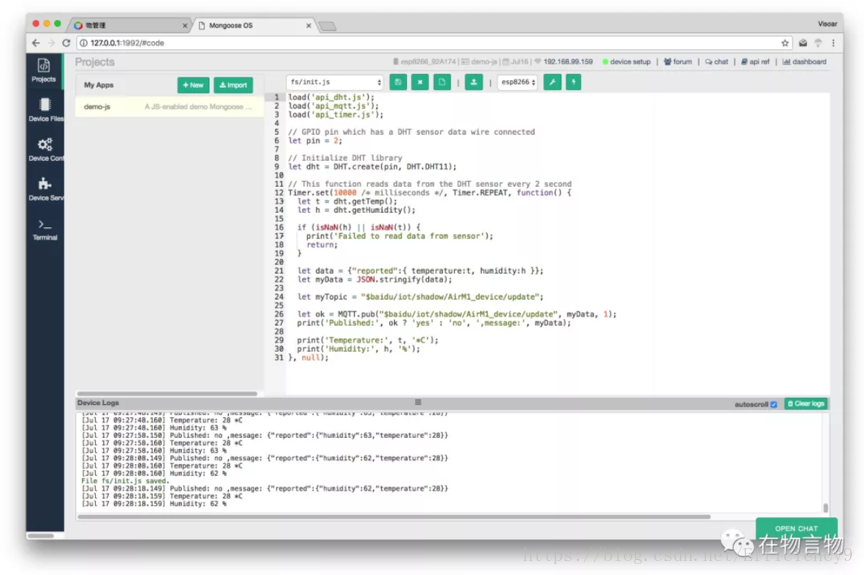864x575 pixels.
Task: Click code line 1 load api_dht.js
Action: pyautogui.click(x=331, y=97)
